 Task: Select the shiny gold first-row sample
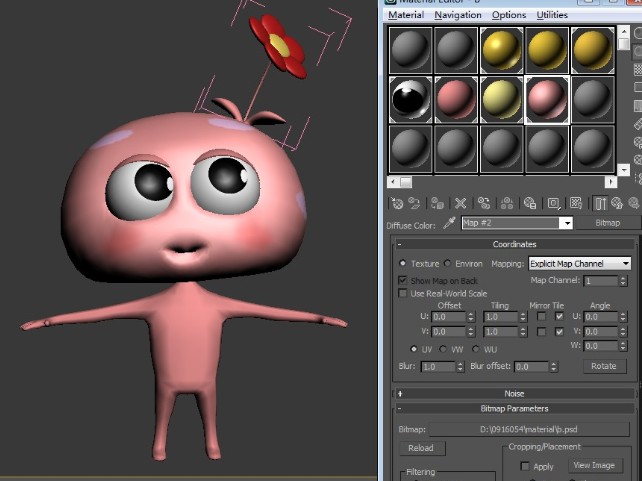pos(501,50)
